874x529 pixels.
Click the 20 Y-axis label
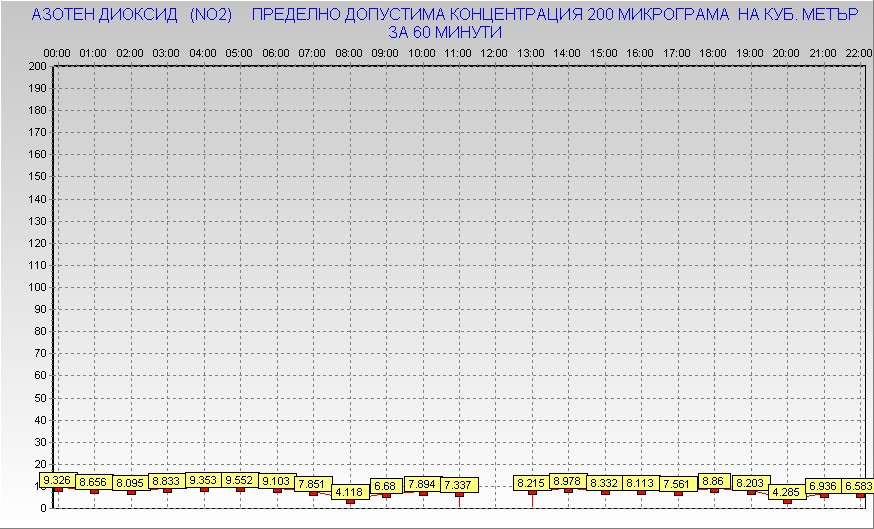point(40,464)
